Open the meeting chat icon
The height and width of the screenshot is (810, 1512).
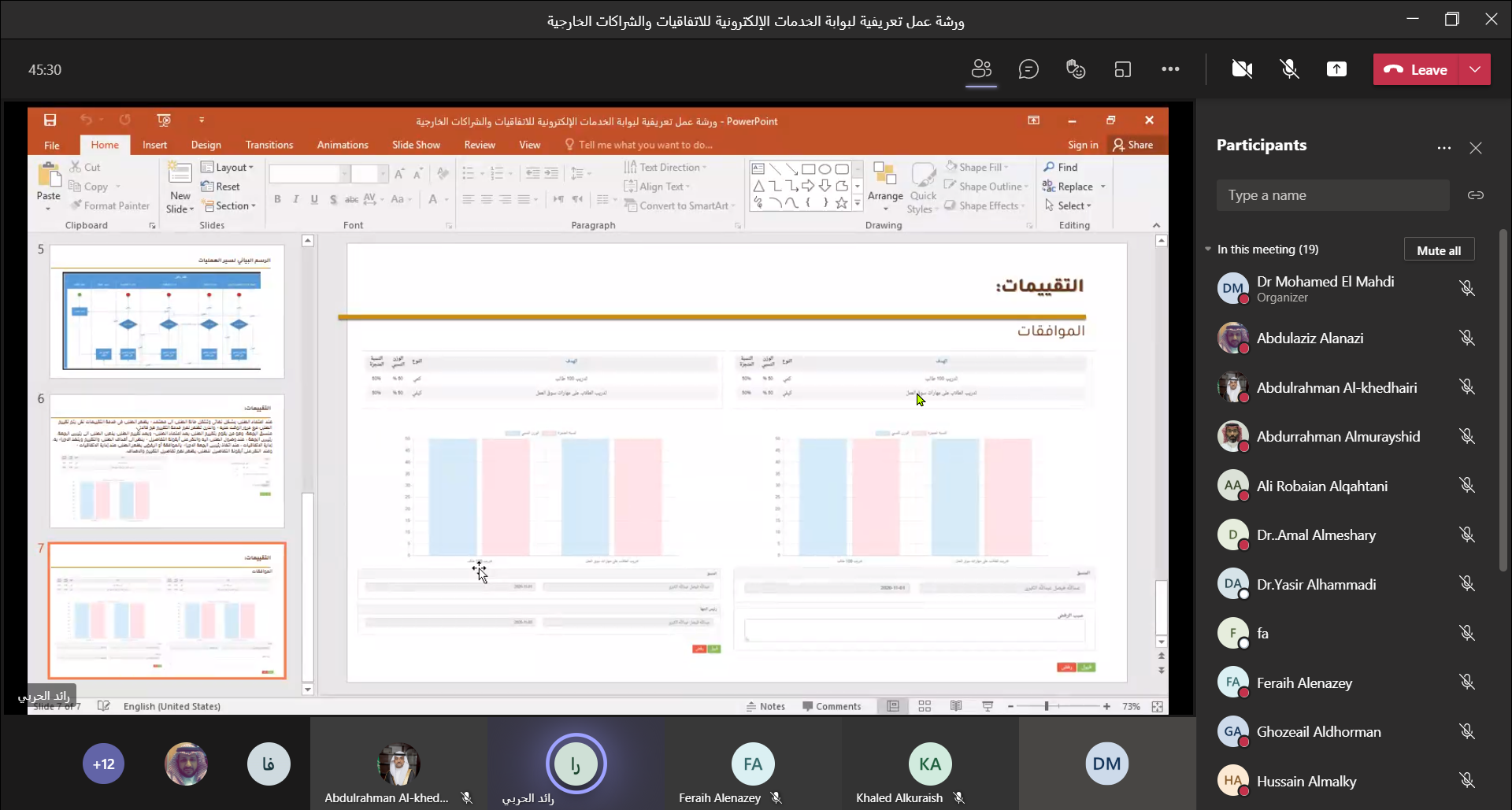coord(1028,69)
